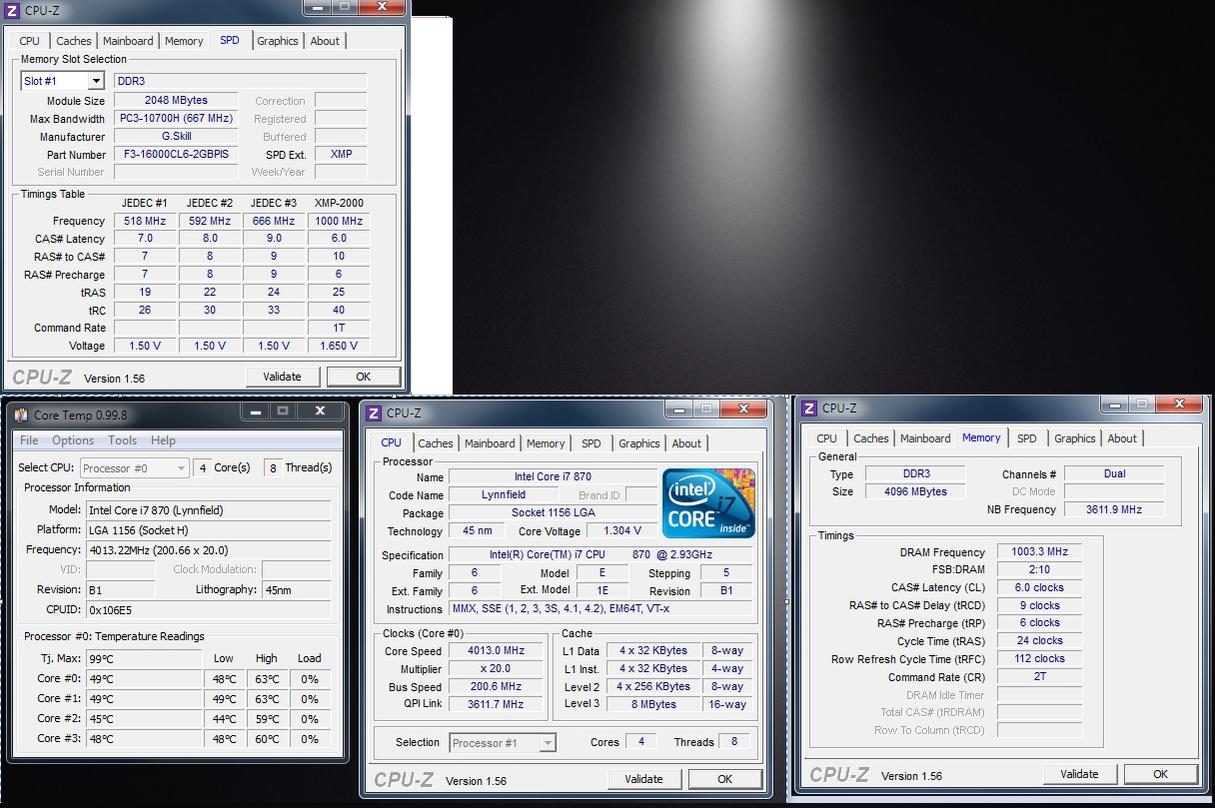
Task: Click OK in the SPD window
Action: 363,377
